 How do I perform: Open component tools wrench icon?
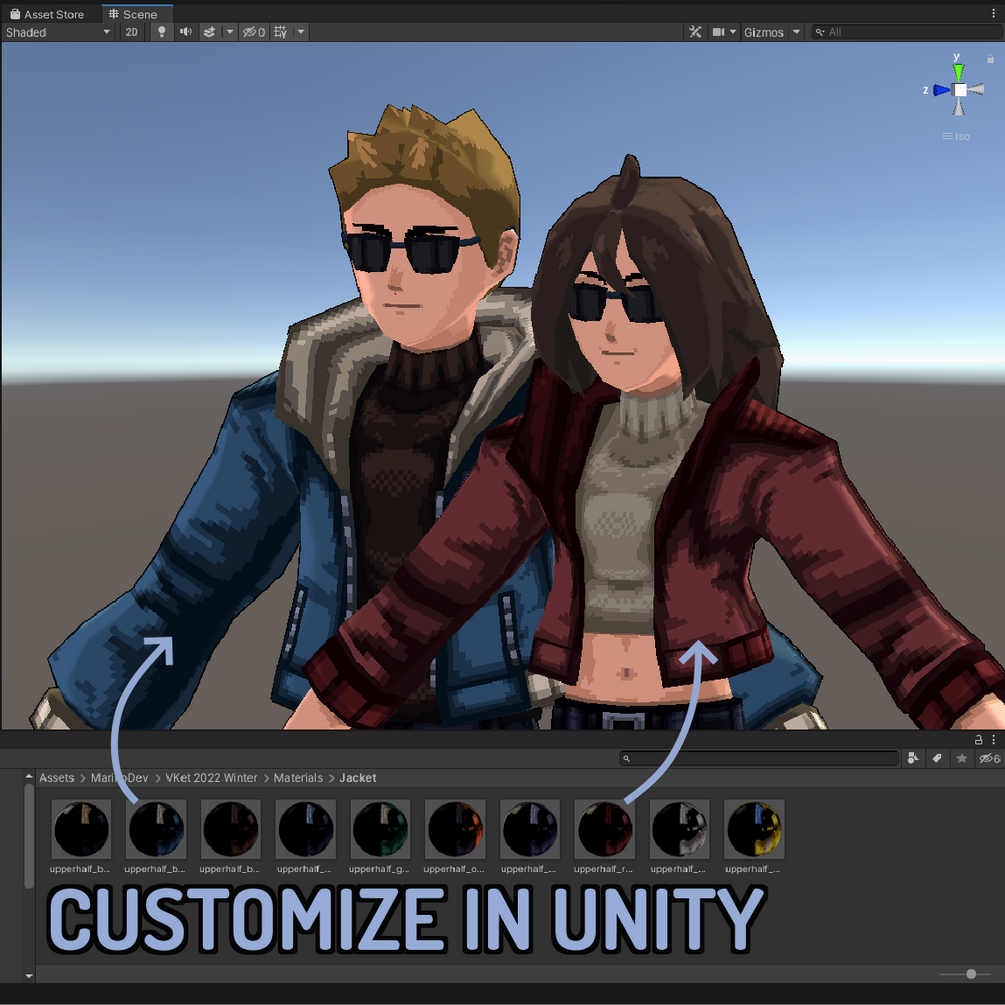(x=695, y=32)
